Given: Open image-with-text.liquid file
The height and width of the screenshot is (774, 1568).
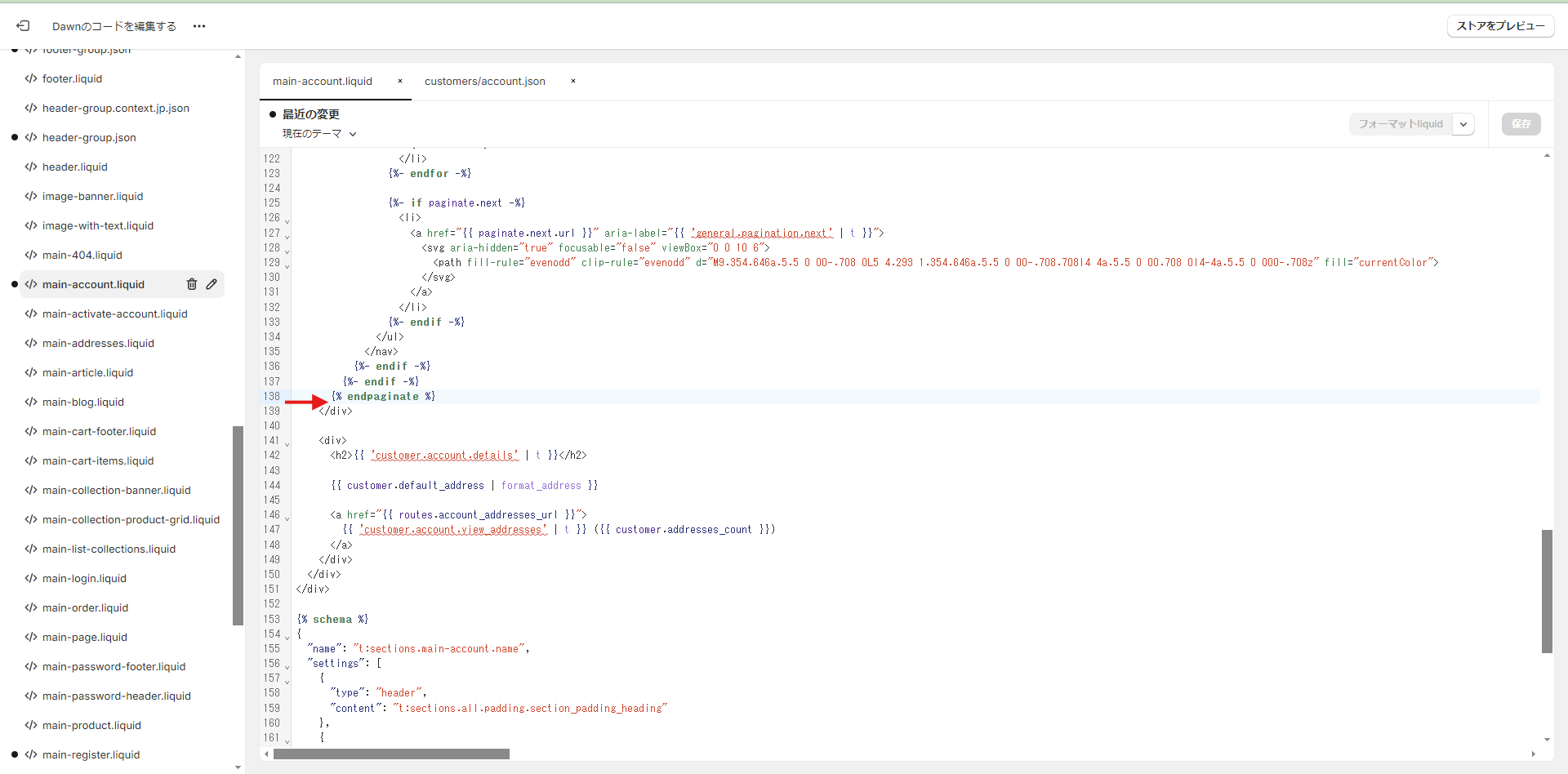Looking at the screenshot, I should click(98, 225).
